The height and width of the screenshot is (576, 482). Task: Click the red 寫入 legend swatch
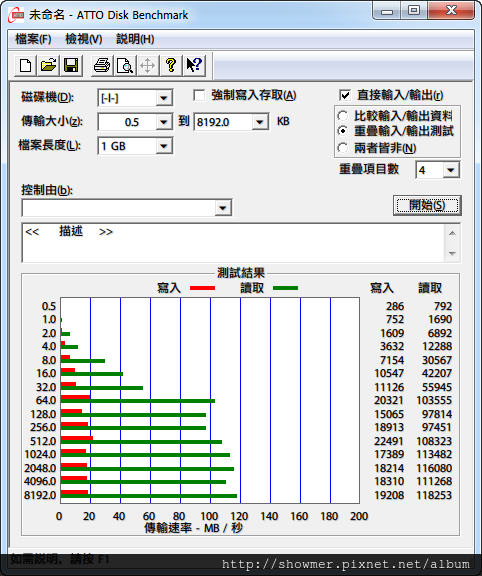click(x=202, y=288)
